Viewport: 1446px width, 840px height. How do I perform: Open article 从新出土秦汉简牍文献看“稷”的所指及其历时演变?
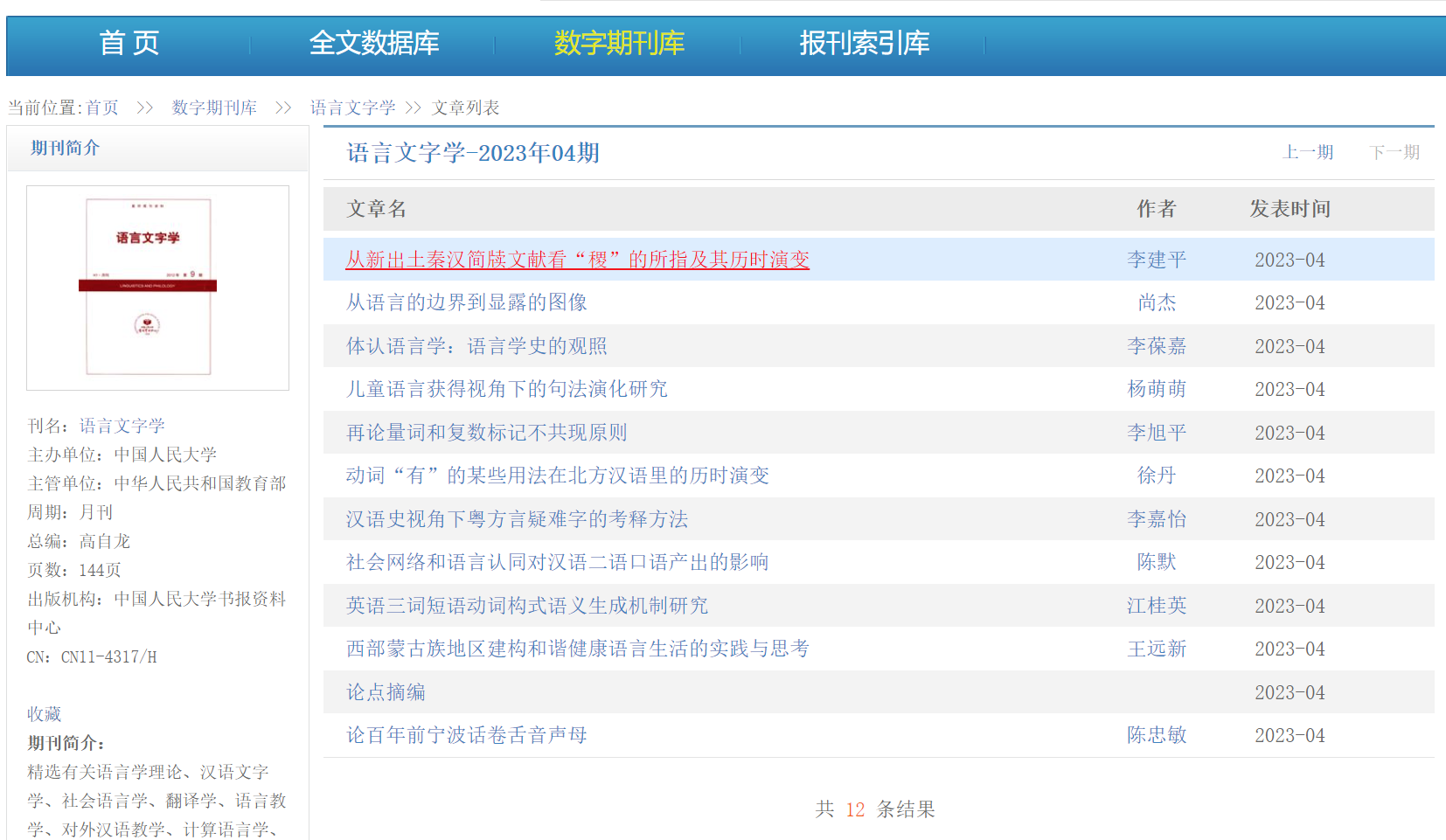(x=577, y=260)
